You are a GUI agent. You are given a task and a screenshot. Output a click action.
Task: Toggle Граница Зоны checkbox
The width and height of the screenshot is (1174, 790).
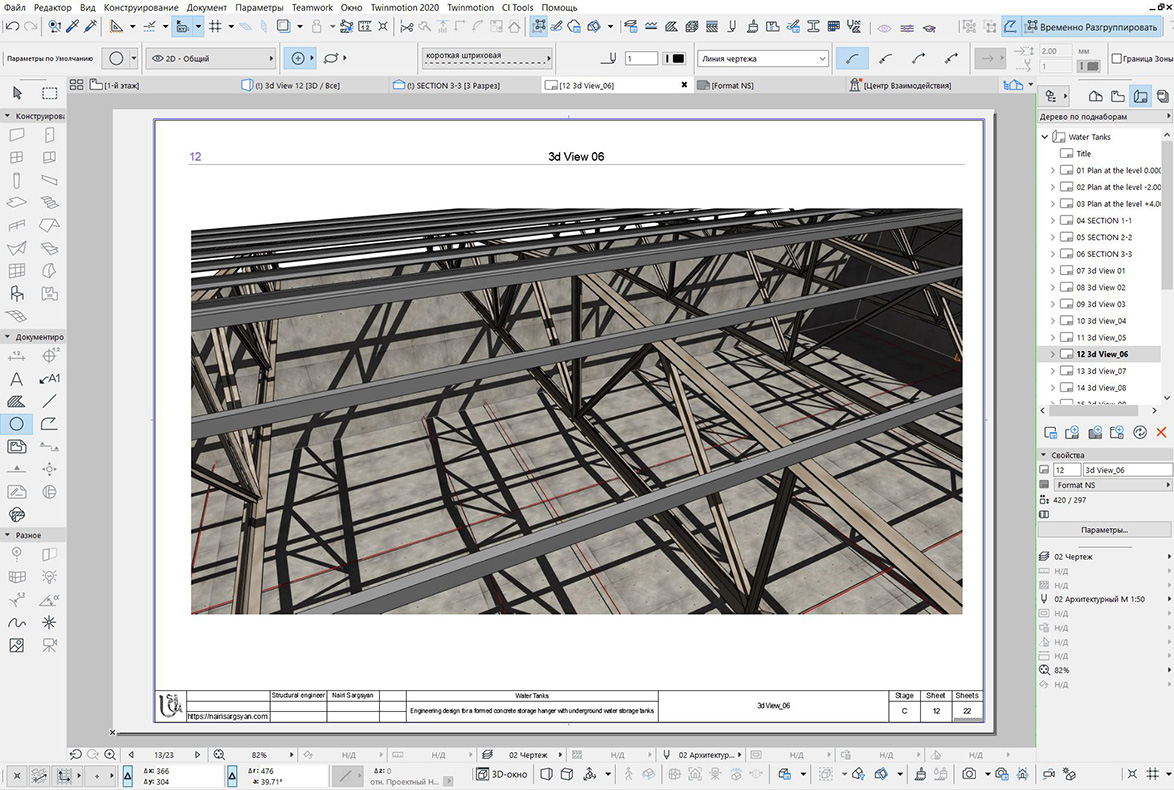pos(1116,58)
